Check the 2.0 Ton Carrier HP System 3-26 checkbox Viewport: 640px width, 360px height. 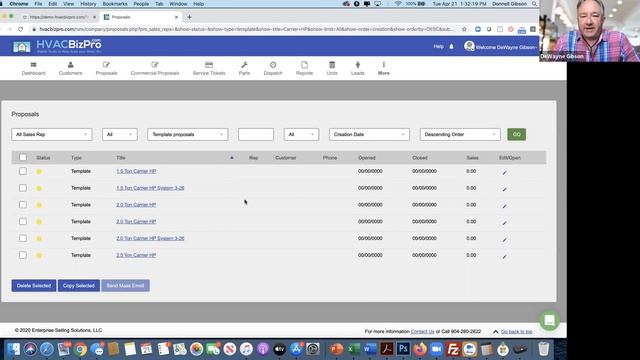point(23,238)
